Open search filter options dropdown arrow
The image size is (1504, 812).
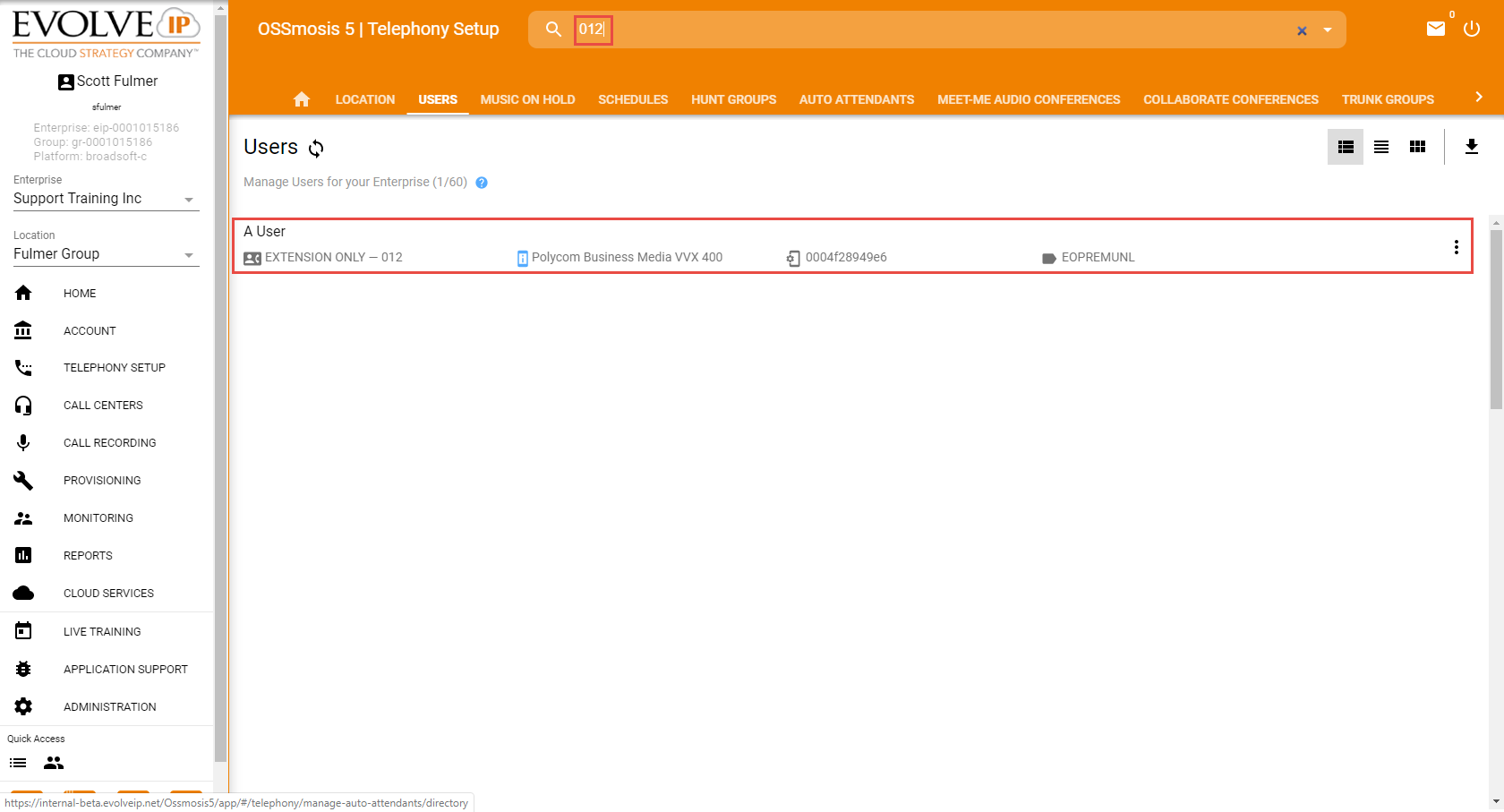pyautogui.click(x=1328, y=30)
